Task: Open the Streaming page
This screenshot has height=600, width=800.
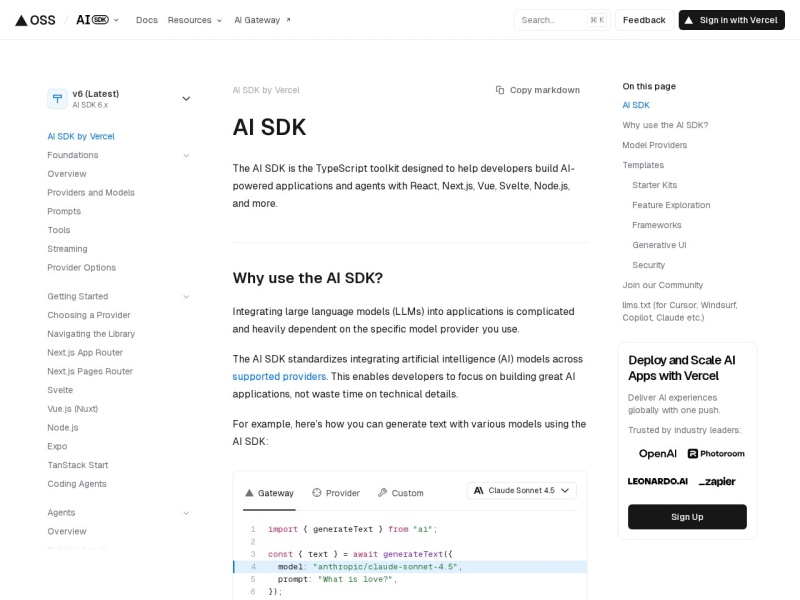Action: click(x=67, y=249)
